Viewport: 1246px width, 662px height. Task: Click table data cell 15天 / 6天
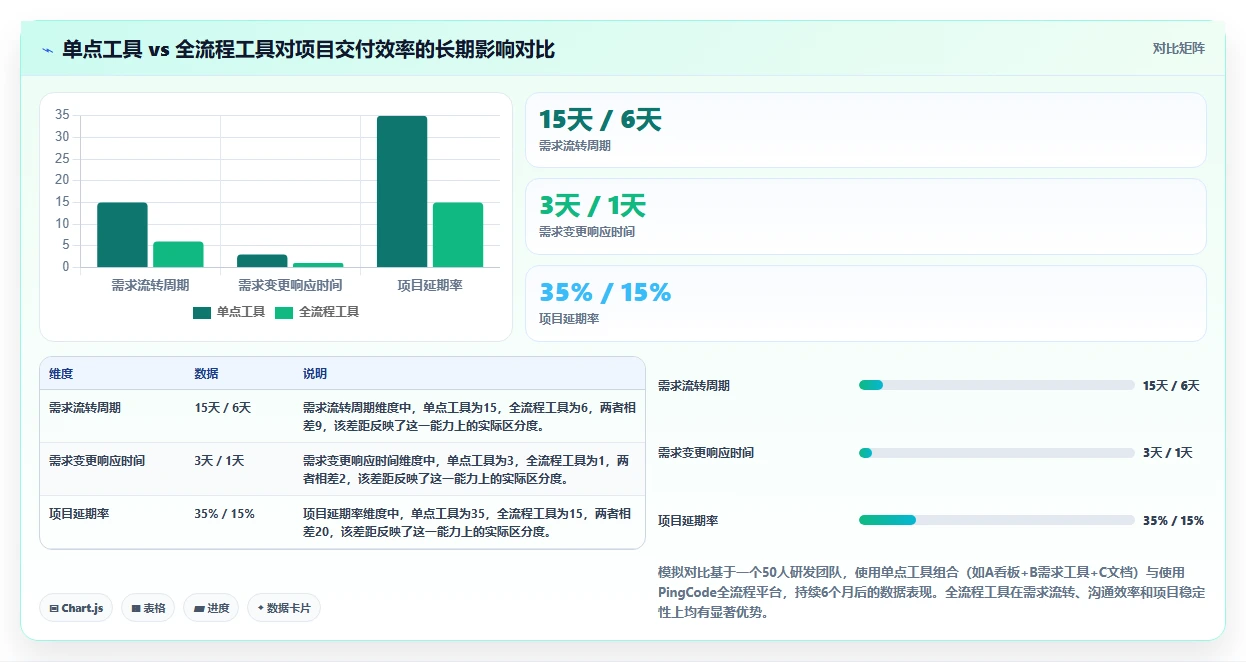[x=222, y=408]
